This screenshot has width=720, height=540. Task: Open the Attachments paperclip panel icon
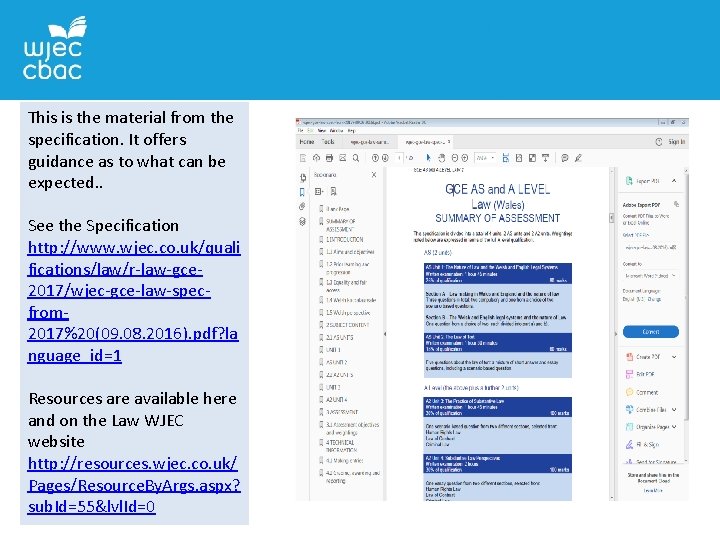pyautogui.click(x=302, y=207)
